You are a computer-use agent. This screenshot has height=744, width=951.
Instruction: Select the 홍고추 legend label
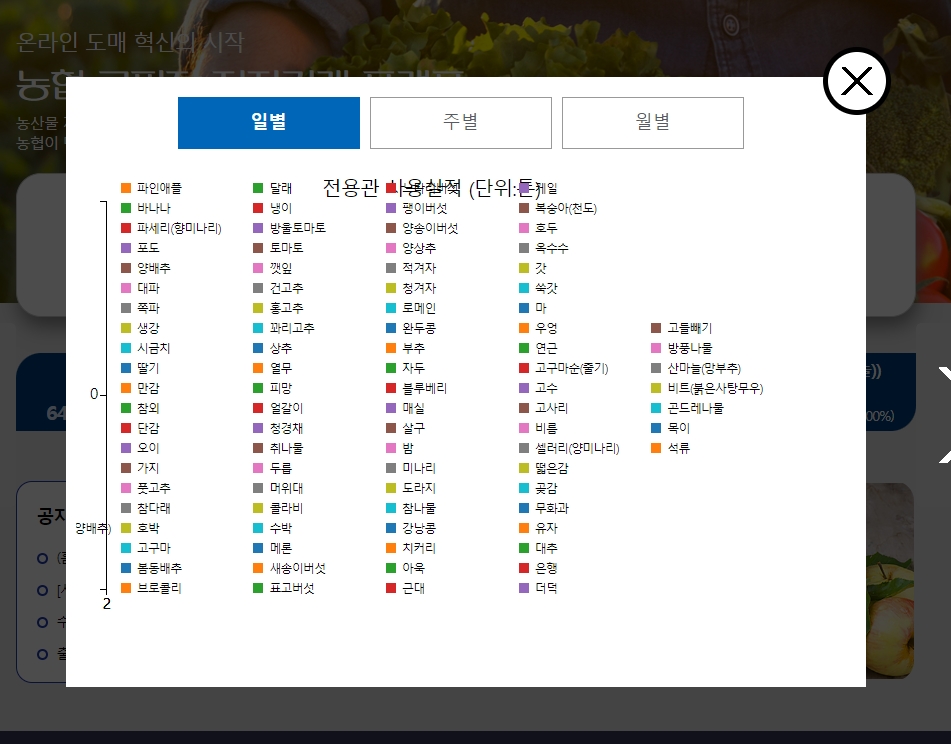(x=286, y=308)
